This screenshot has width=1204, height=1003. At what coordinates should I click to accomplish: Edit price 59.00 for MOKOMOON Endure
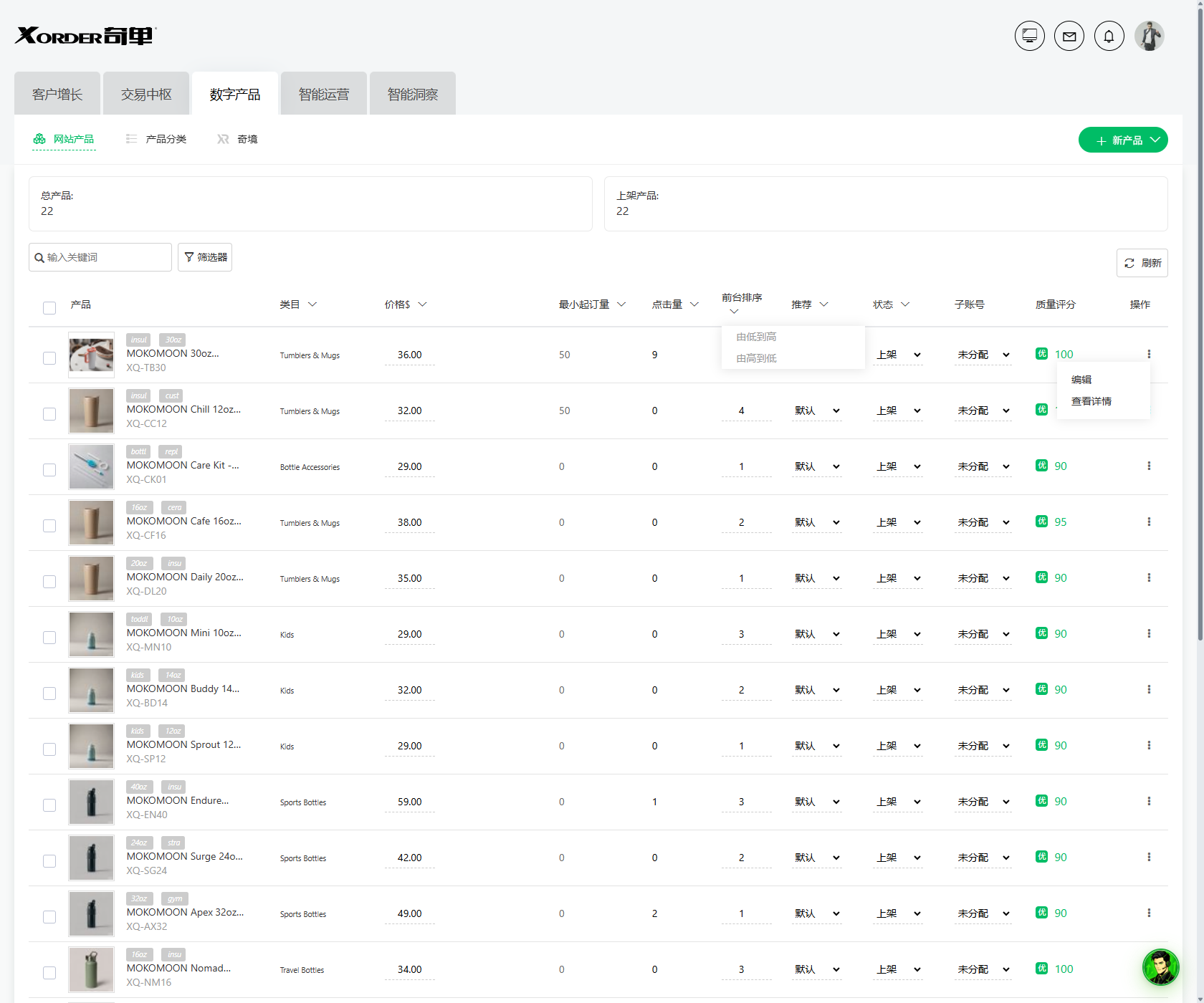pyautogui.click(x=410, y=802)
